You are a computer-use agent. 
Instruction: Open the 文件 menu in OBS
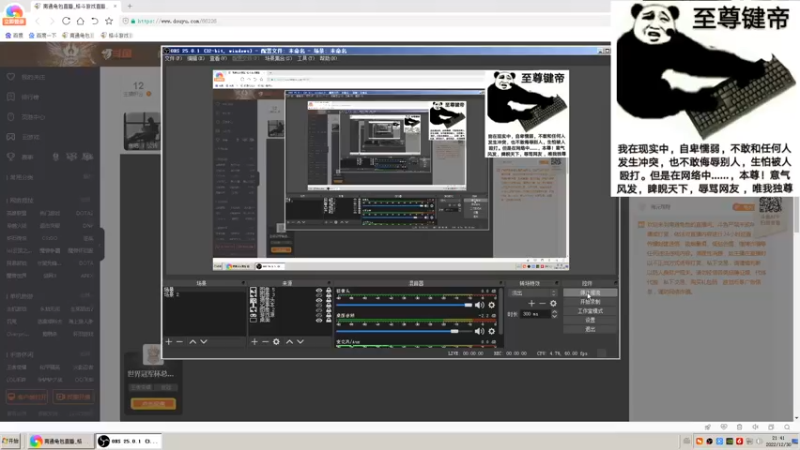pos(172,58)
